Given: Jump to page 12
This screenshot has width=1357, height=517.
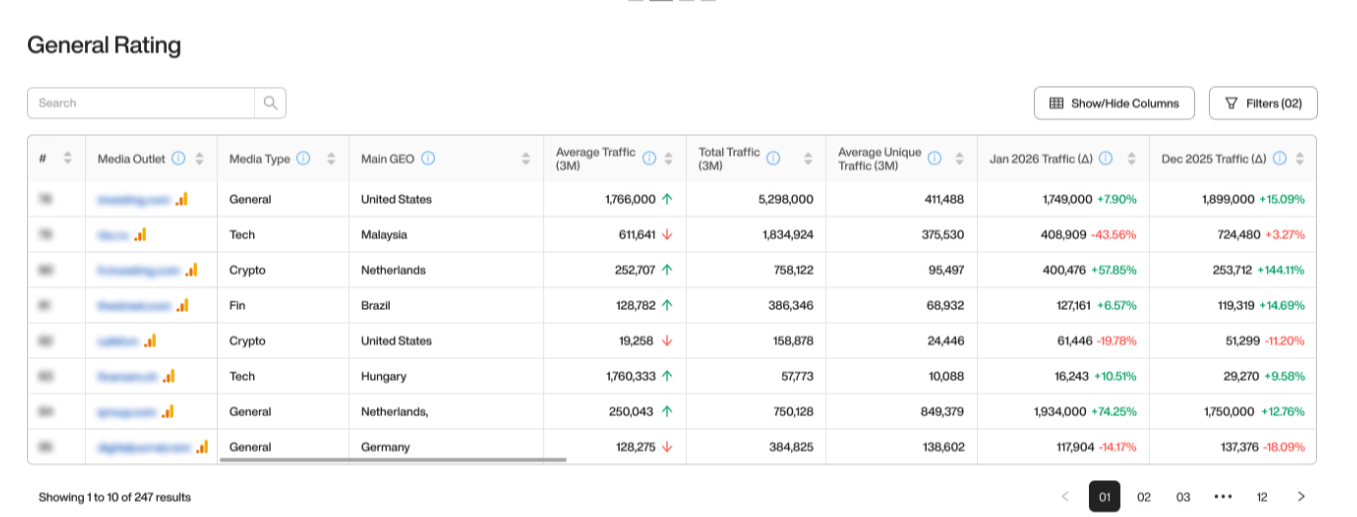Looking at the screenshot, I should click(x=1262, y=497).
